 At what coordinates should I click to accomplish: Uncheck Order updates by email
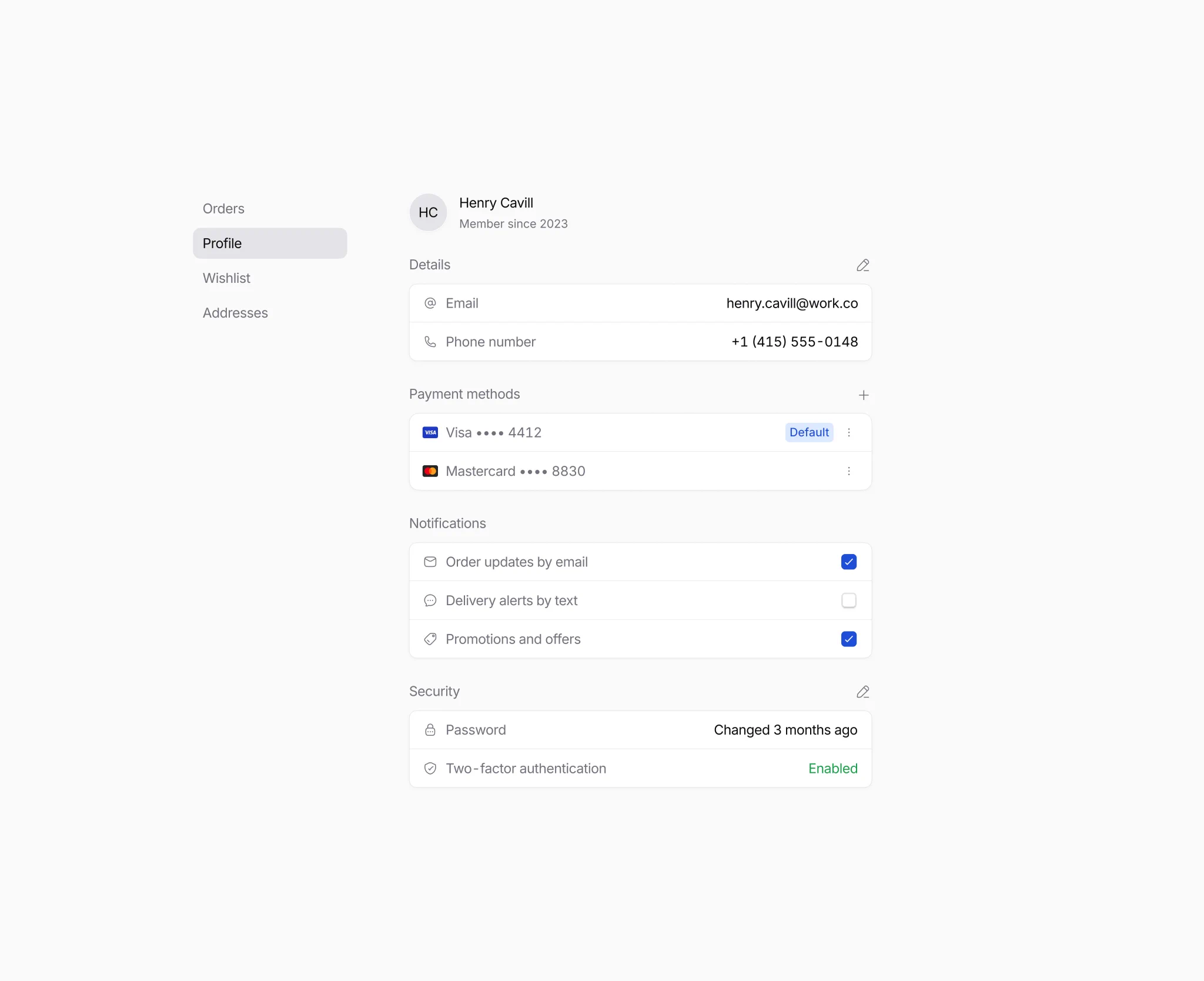point(848,562)
